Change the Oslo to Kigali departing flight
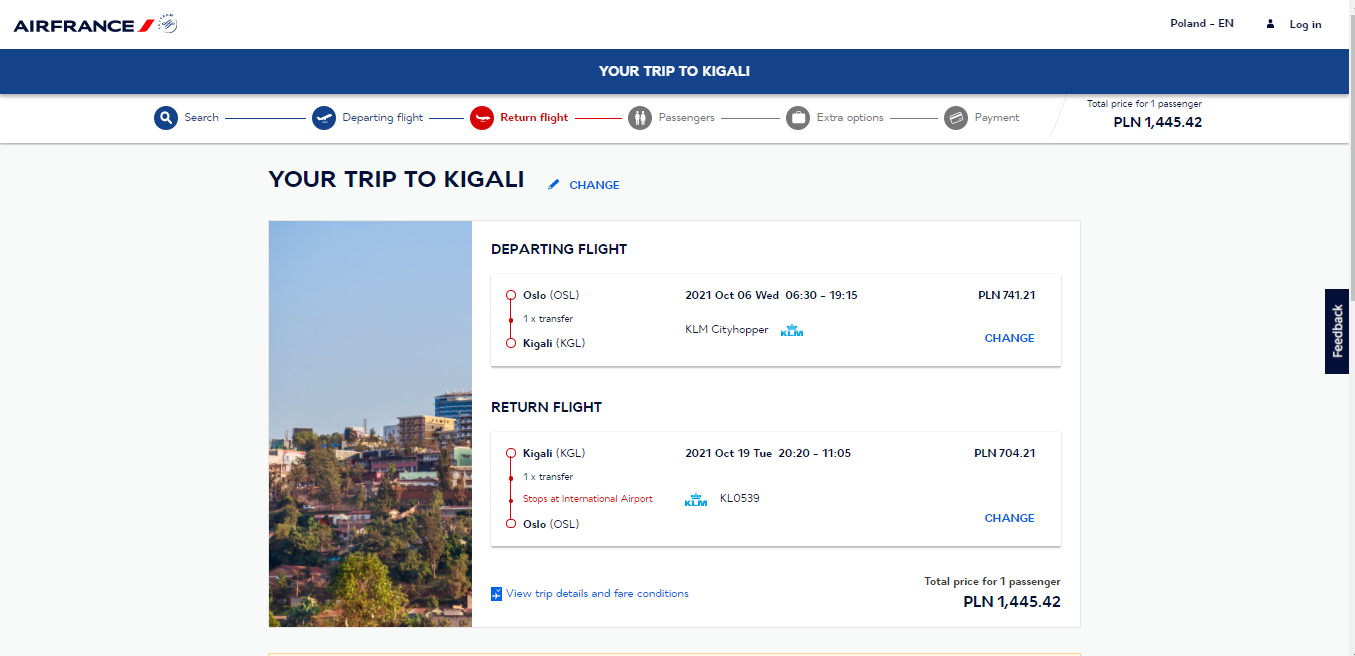 click(1009, 338)
